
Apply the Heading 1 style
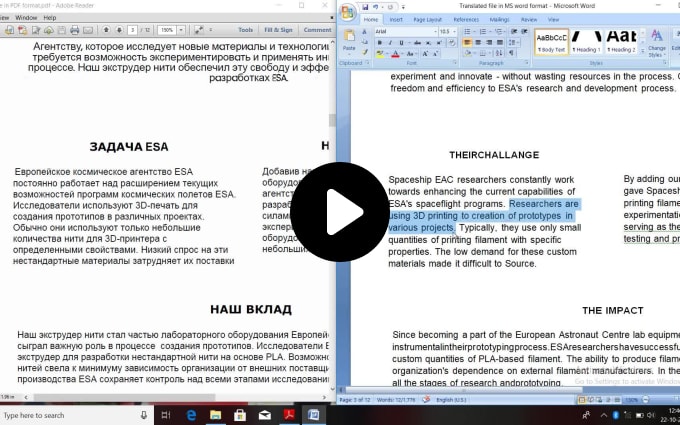(587, 42)
